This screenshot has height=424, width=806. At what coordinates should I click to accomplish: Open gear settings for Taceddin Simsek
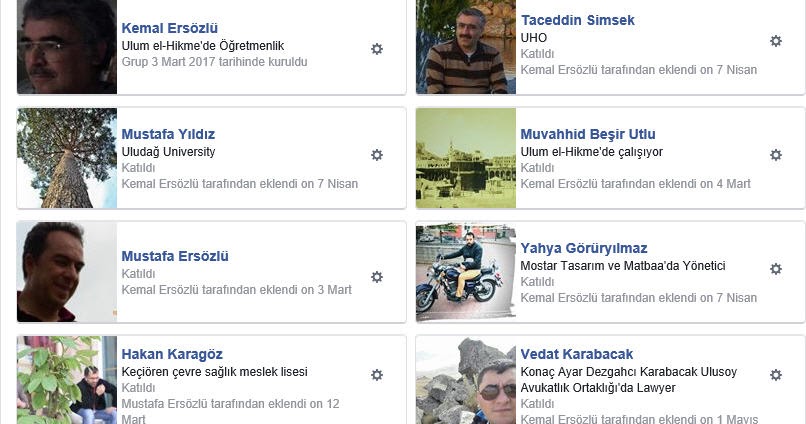[x=776, y=41]
